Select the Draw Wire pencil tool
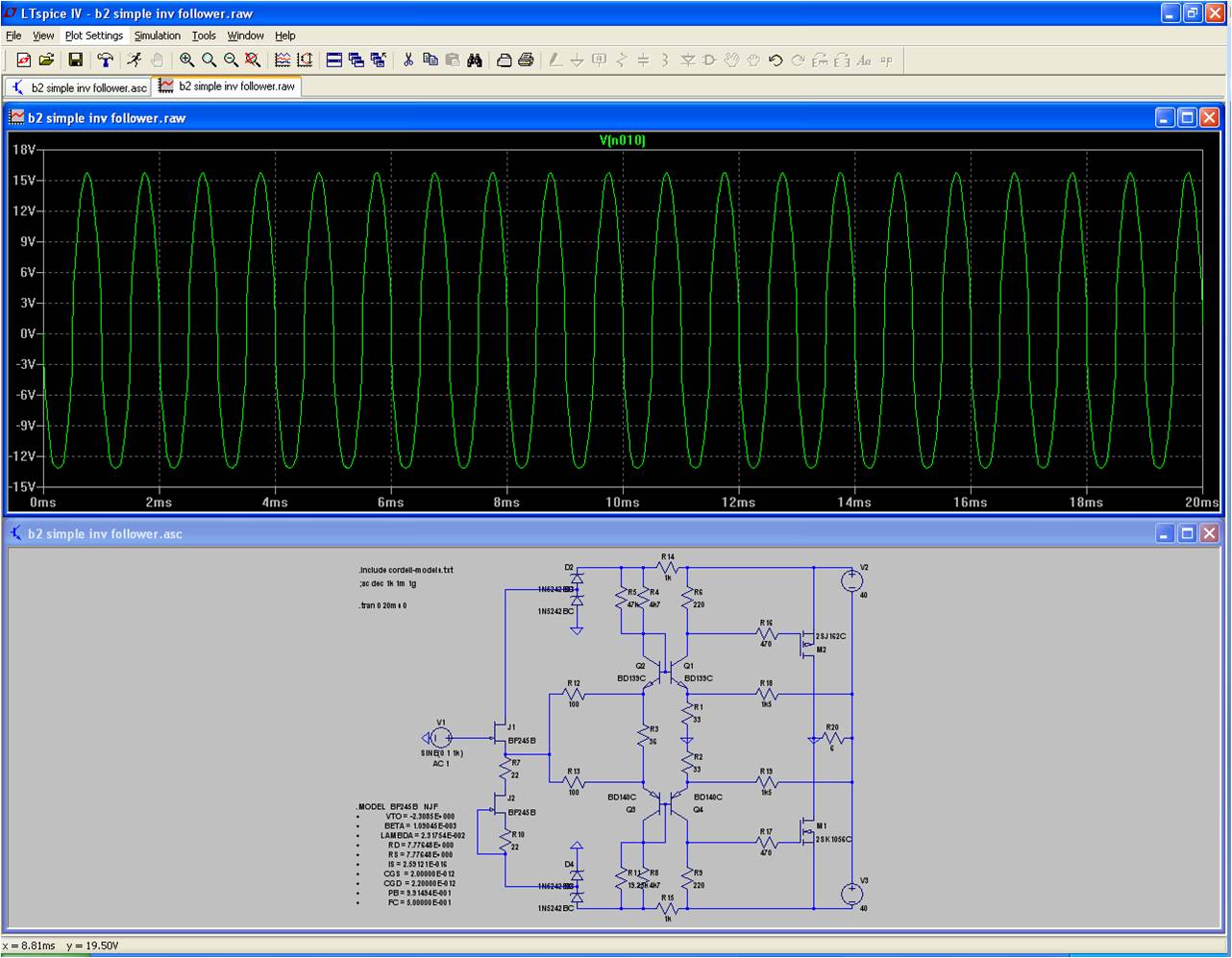 click(555, 60)
